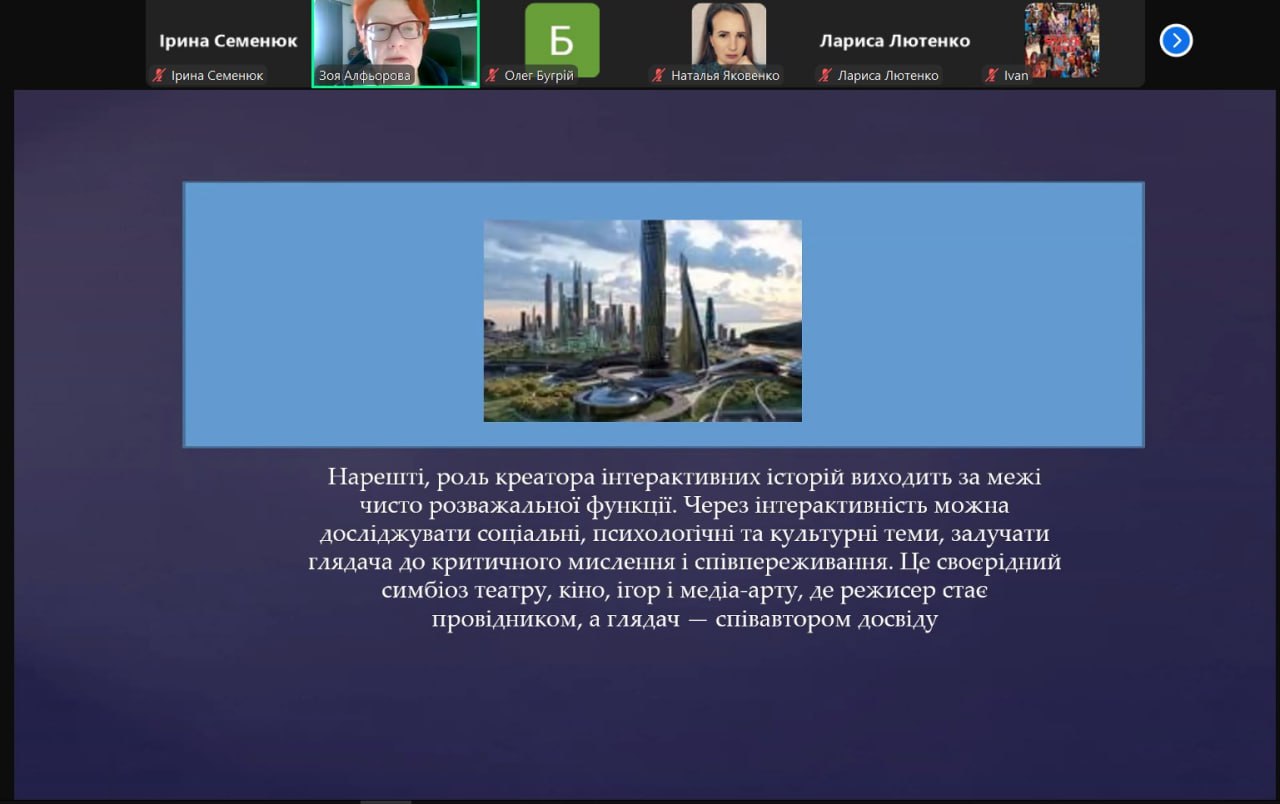Click Наталья Яковенко's muted microphone icon

coord(658,75)
